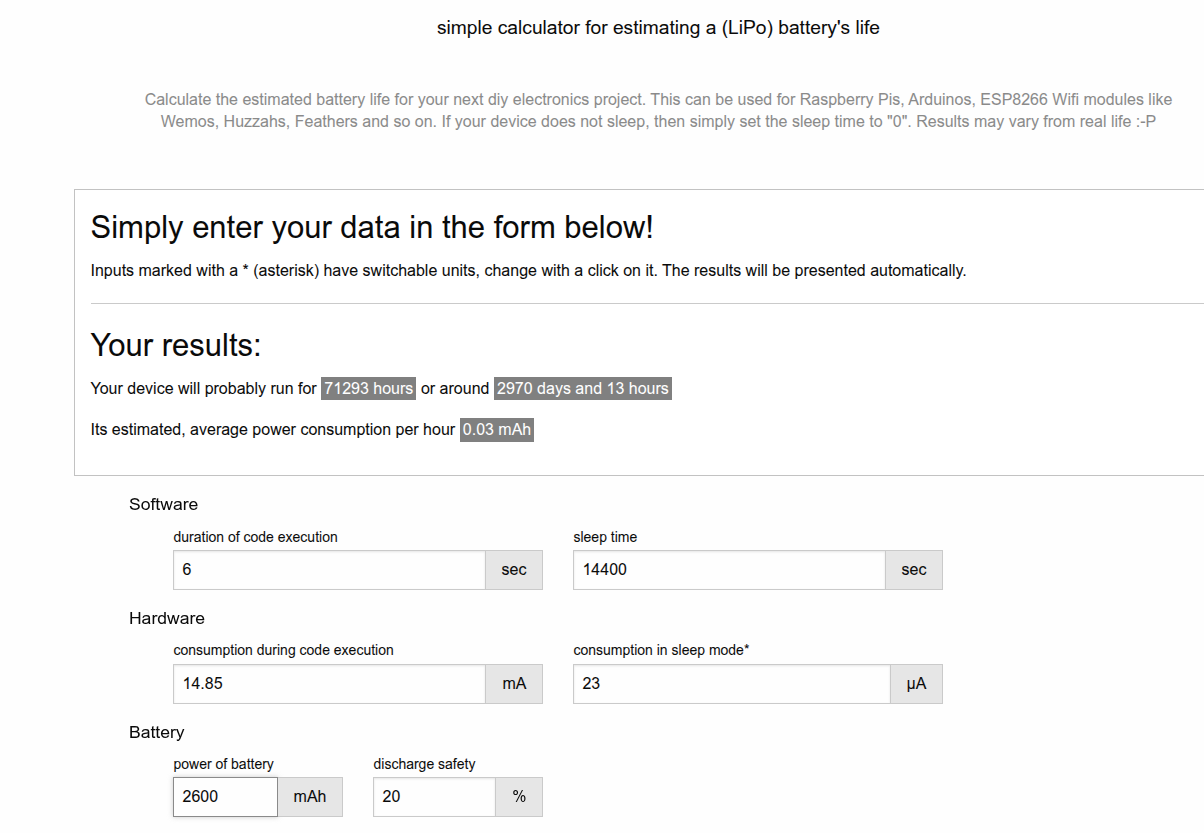Click the mA unit of execution consumption

click(514, 684)
